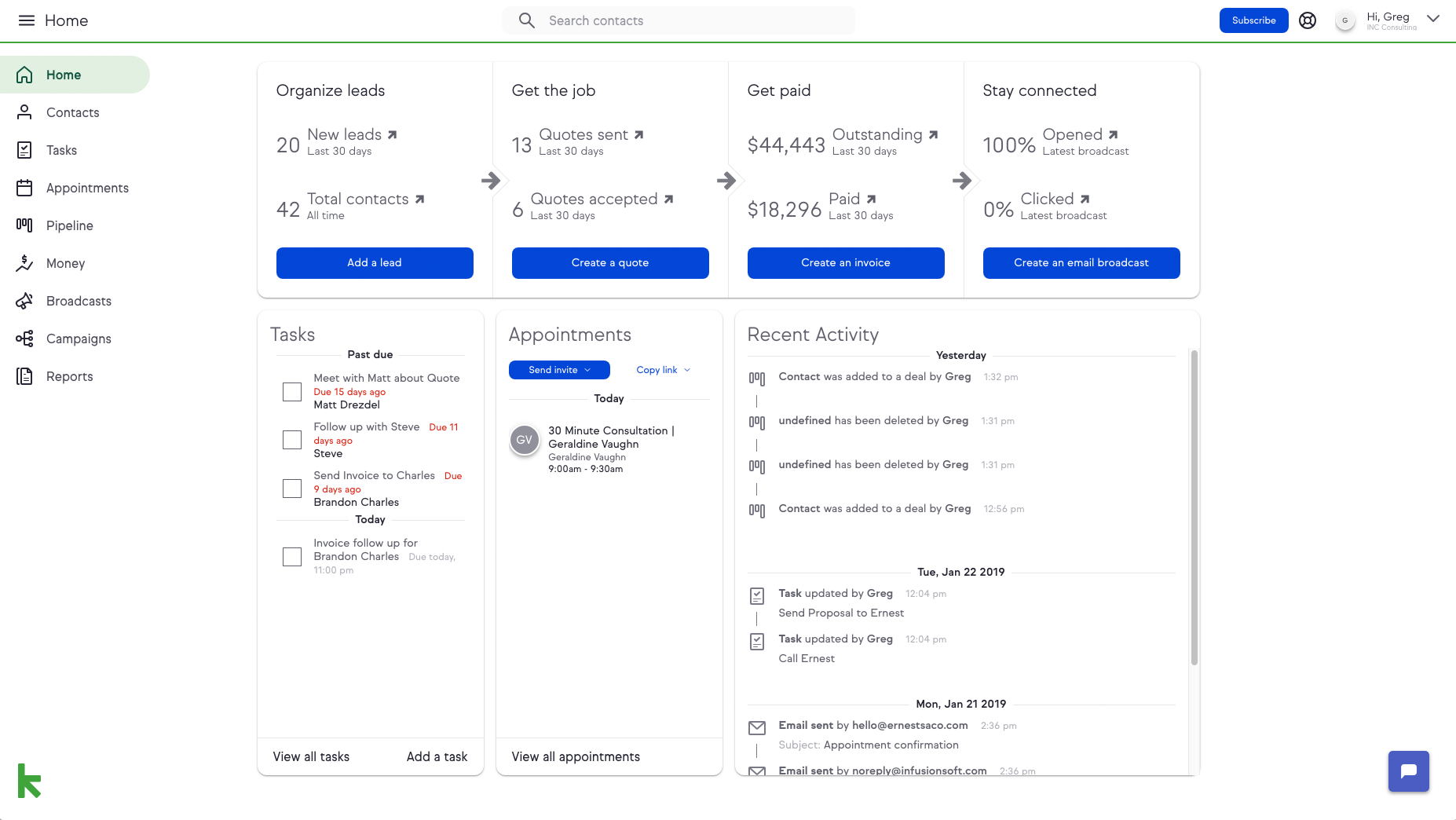Click the Campaigns flow icon
Viewport: 1456px width, 820px height.
[24, 339]
